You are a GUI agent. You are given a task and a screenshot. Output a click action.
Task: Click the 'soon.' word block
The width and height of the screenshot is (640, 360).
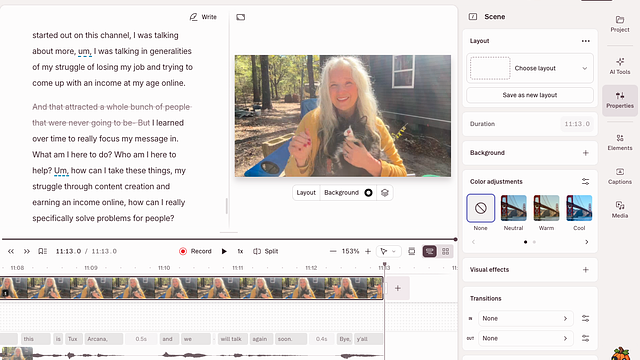(x=290, y=339)
